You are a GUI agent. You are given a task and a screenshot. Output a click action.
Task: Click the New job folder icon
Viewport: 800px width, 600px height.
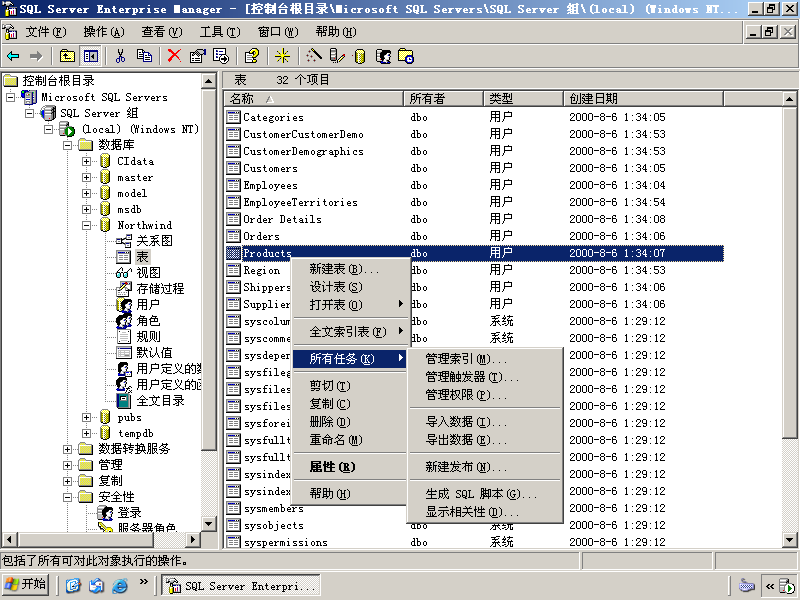coord(406,56)
